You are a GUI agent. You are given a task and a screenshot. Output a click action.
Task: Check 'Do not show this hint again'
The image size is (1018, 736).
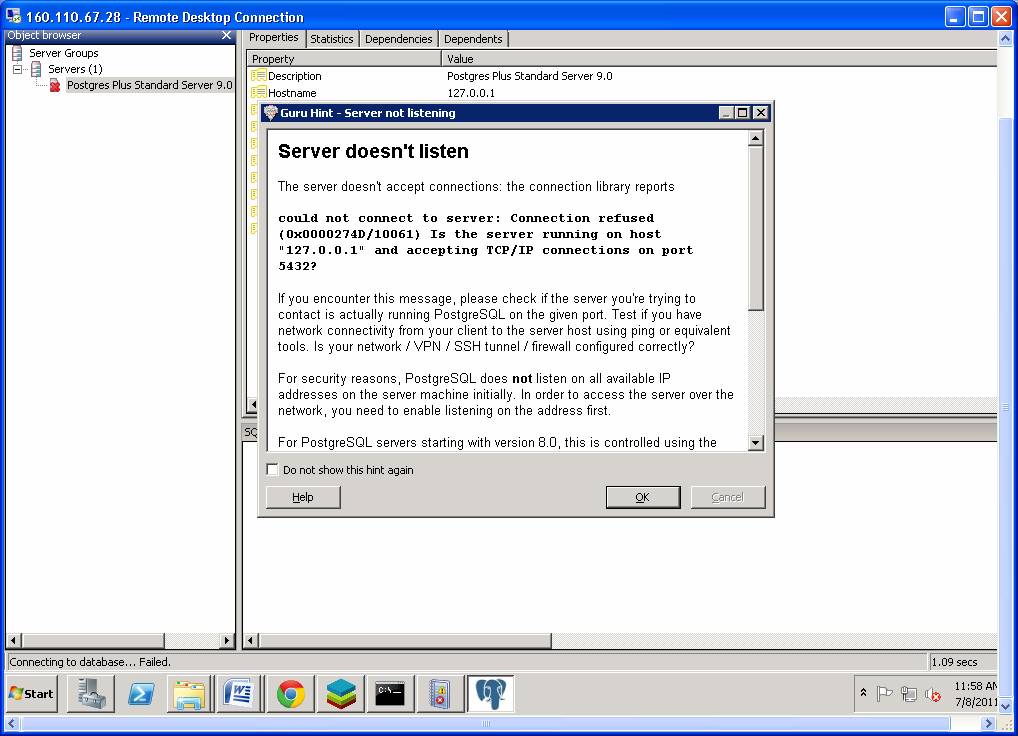pyautogui.click(x=272, y=469)
